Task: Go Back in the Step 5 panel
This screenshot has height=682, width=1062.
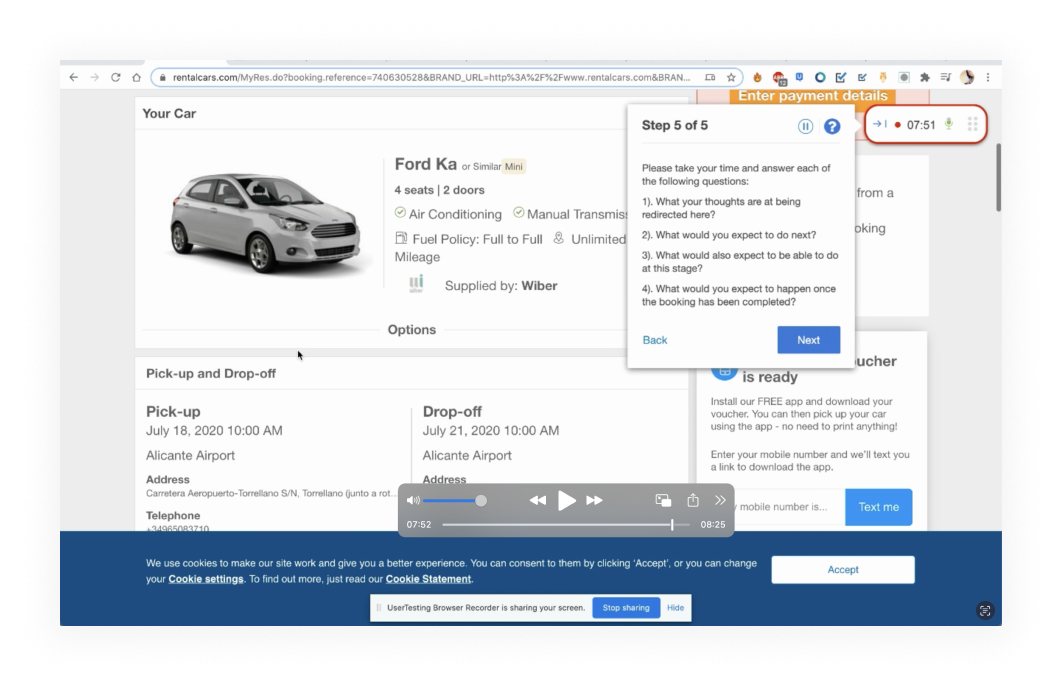Action: pos(655,340)
